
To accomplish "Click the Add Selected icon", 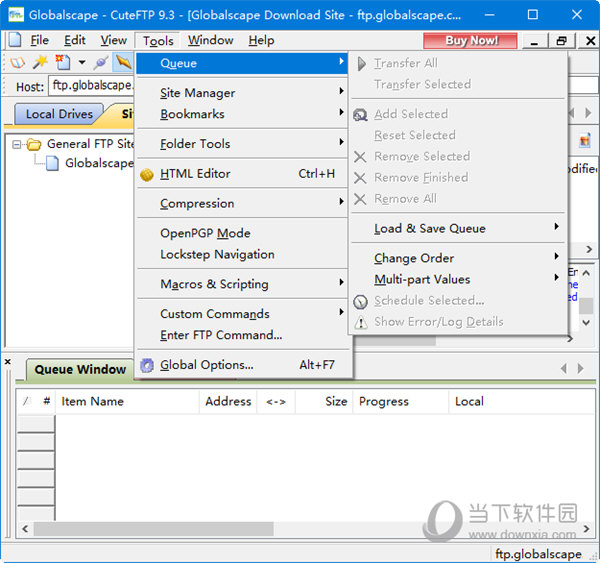I will pos(360,115).
